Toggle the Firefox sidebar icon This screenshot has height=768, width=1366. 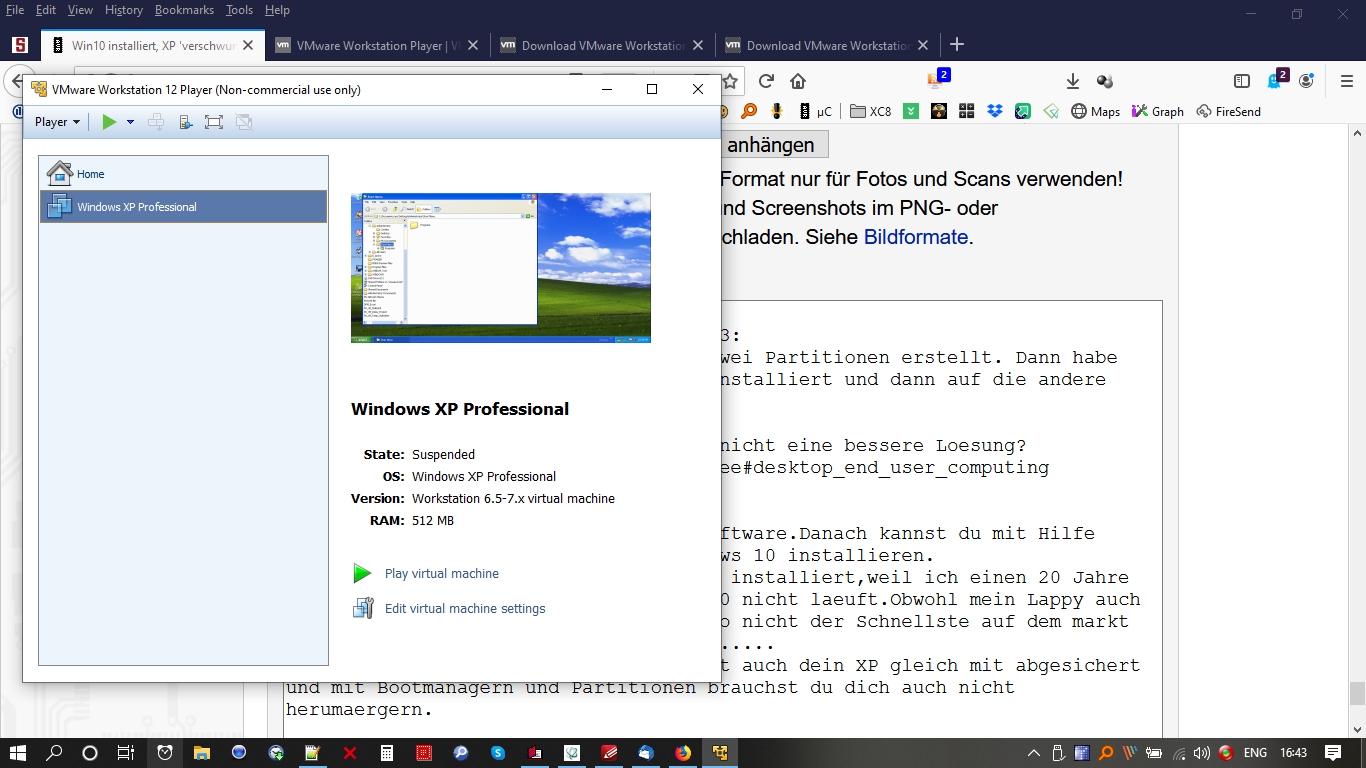pos(1242,81)
